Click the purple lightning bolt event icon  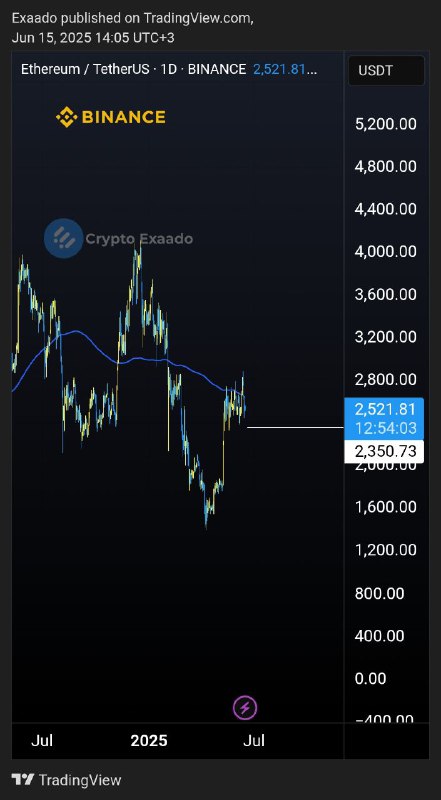click(x=245, y=708)
